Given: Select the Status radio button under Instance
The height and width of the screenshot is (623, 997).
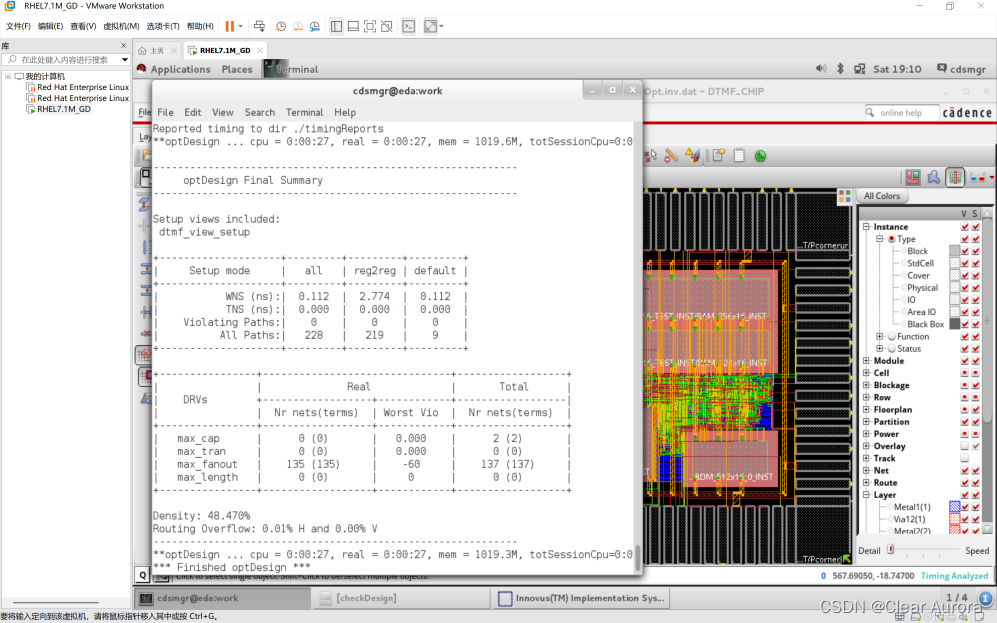Looking at the screenshot, I should tap(891, 348).
